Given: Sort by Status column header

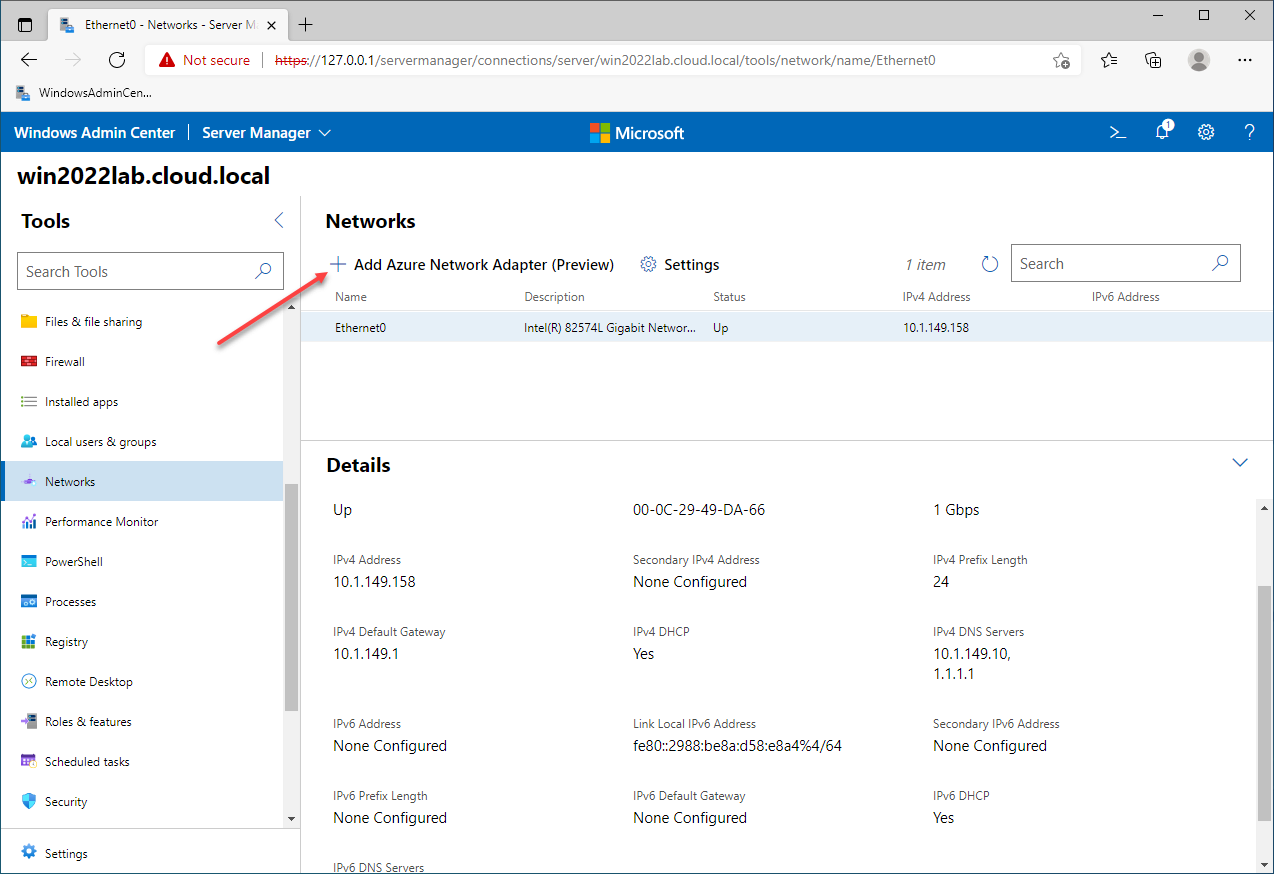Looking at the screenshot, I should [729, 297].
